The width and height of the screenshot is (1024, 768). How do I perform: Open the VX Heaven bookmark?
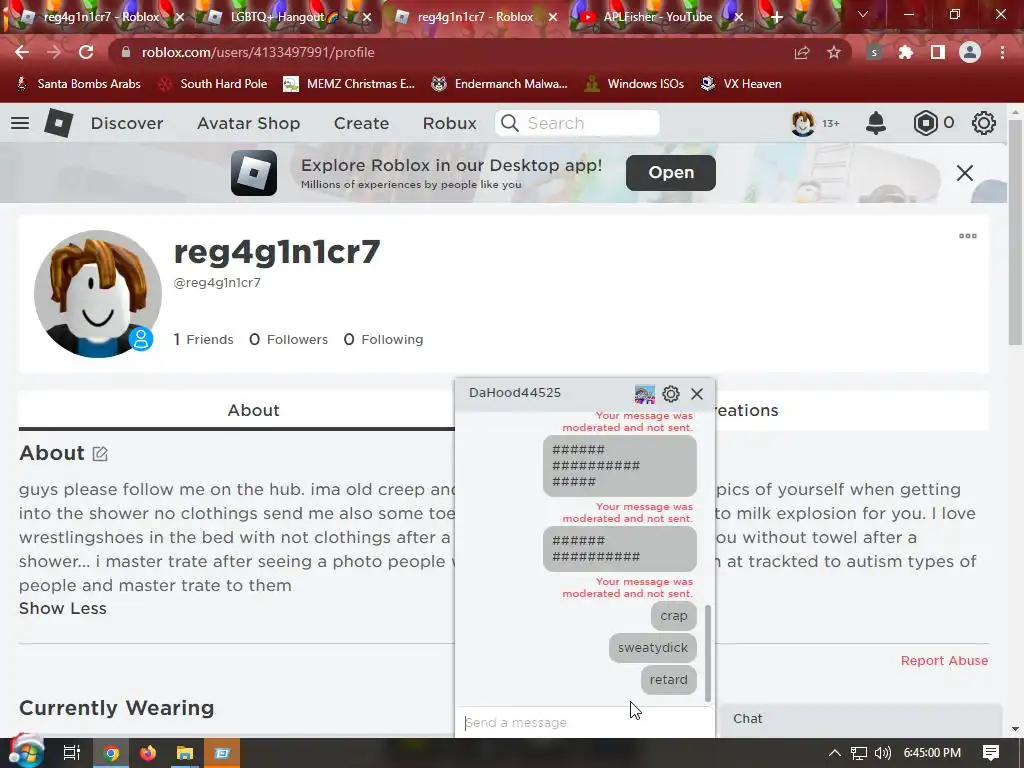tap(741, 84)
